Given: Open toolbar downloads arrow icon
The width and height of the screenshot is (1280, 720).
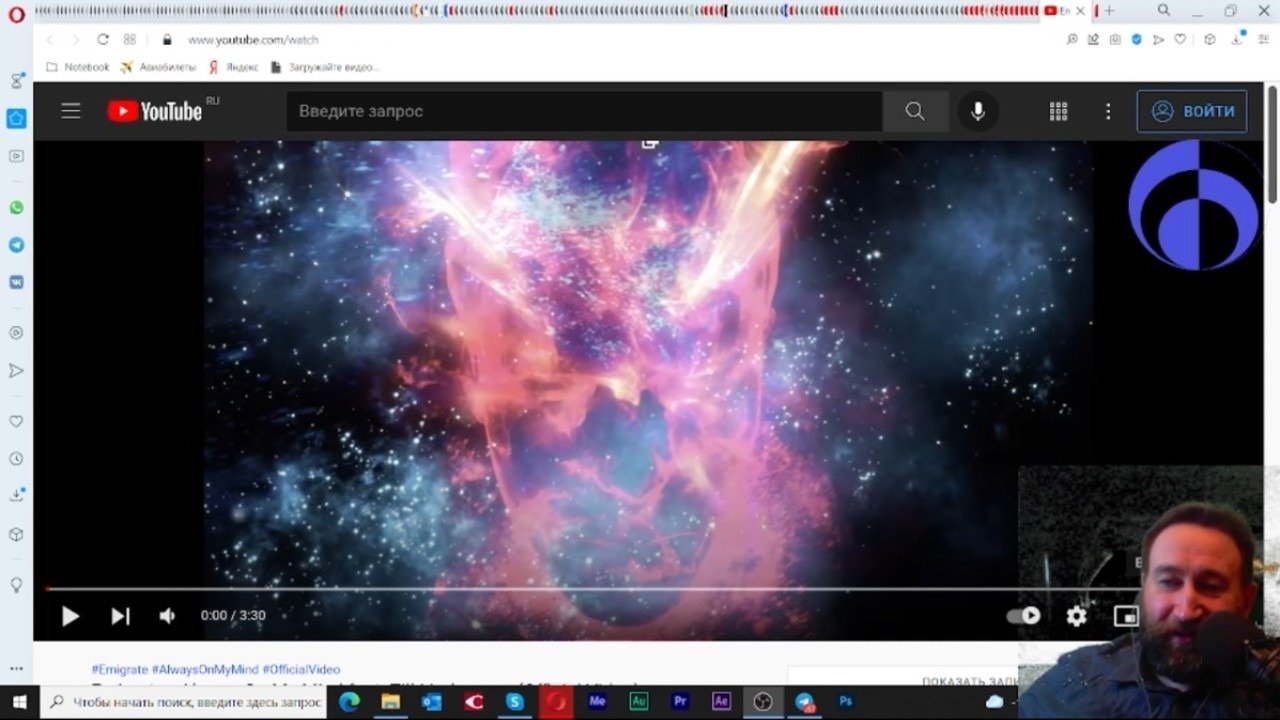Looking at the screenshot, I should [1240, 39].
